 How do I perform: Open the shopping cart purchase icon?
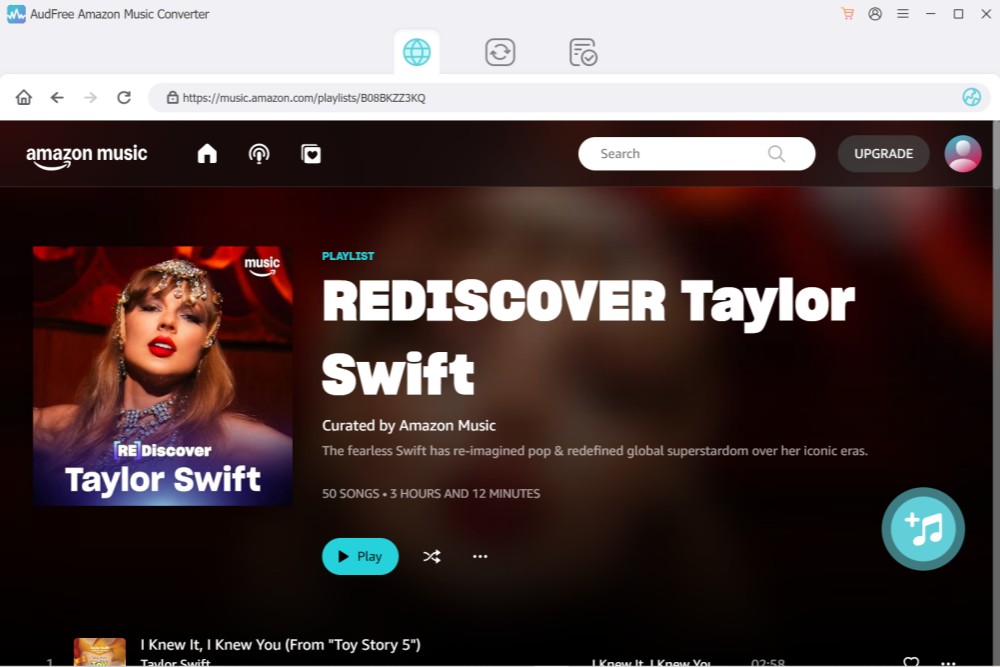tap(847, 13)
